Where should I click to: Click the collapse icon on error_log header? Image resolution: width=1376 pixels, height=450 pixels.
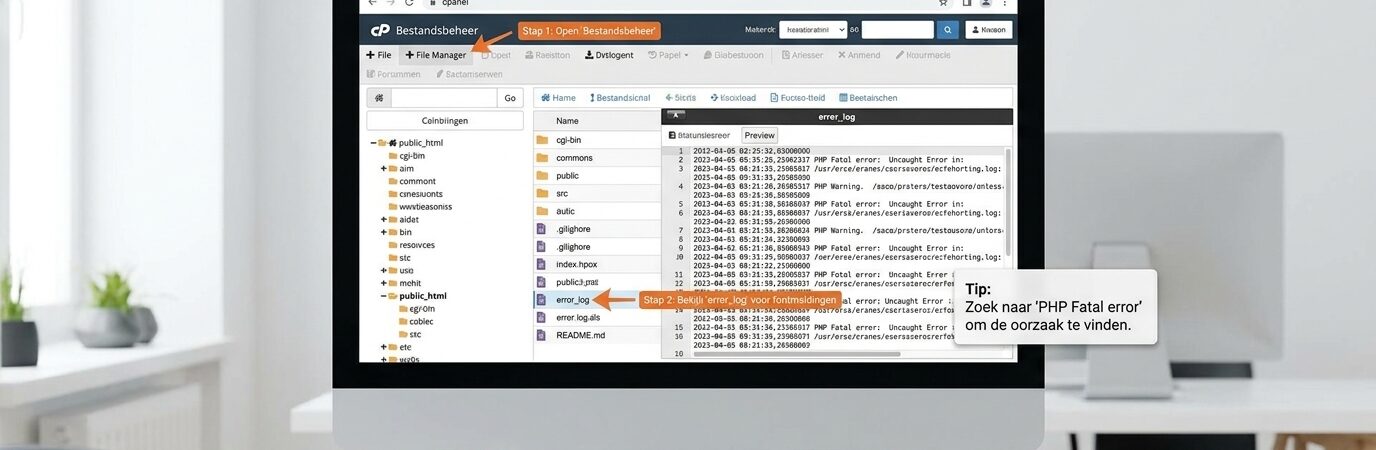point(677,116)
